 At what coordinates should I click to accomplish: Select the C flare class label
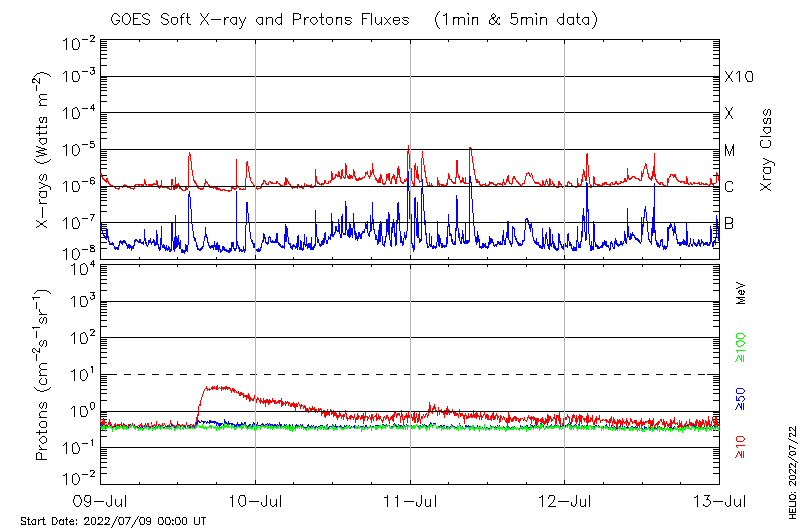(730, 186)
